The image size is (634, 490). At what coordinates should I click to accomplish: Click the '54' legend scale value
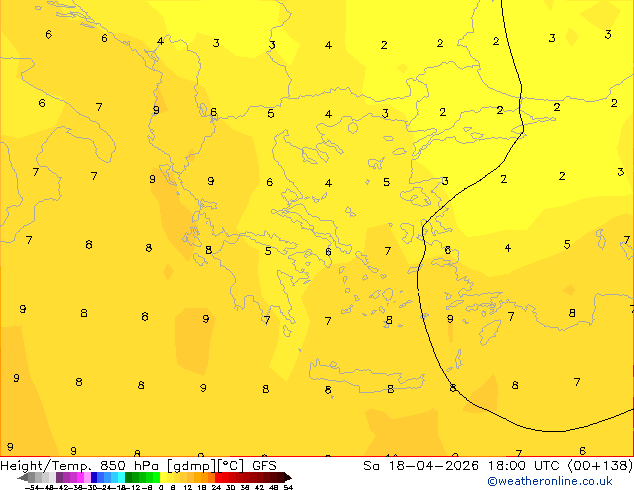(x=288, y=487)
